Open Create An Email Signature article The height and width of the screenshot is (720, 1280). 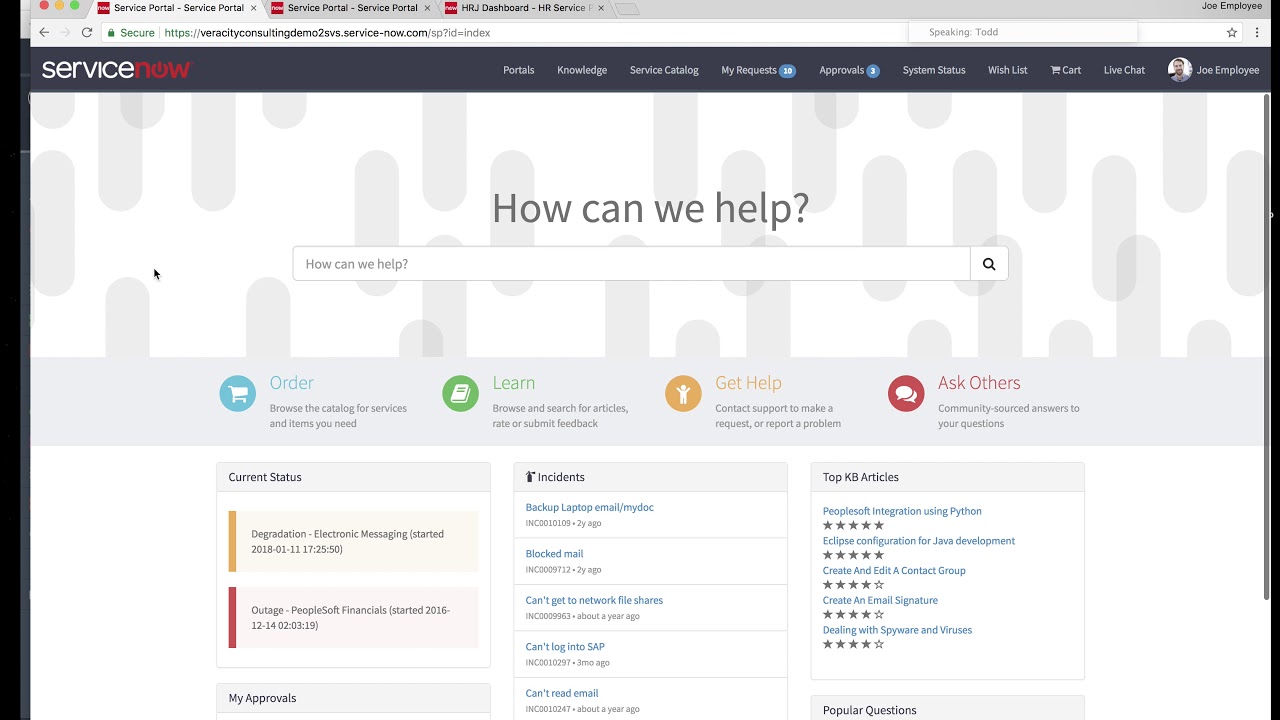point(880,600)
